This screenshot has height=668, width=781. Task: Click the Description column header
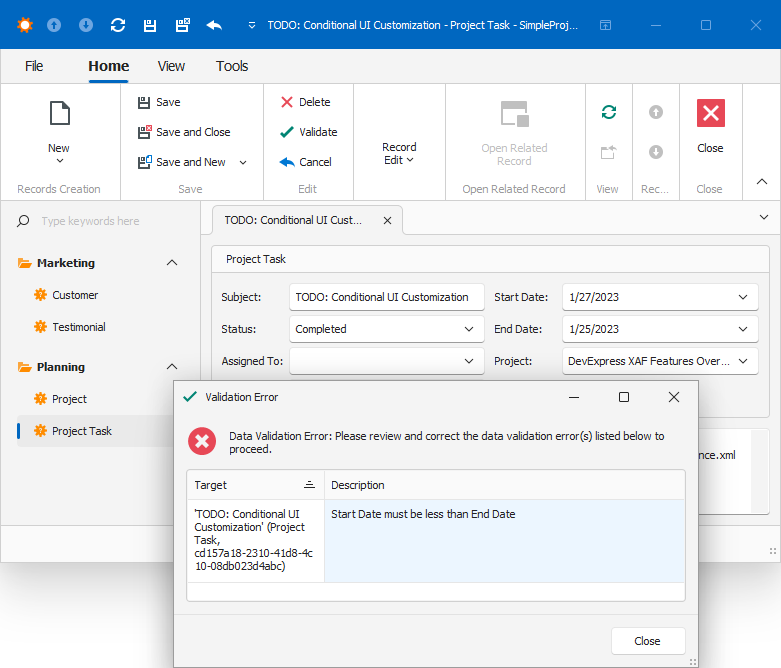[x=505, y=485]
